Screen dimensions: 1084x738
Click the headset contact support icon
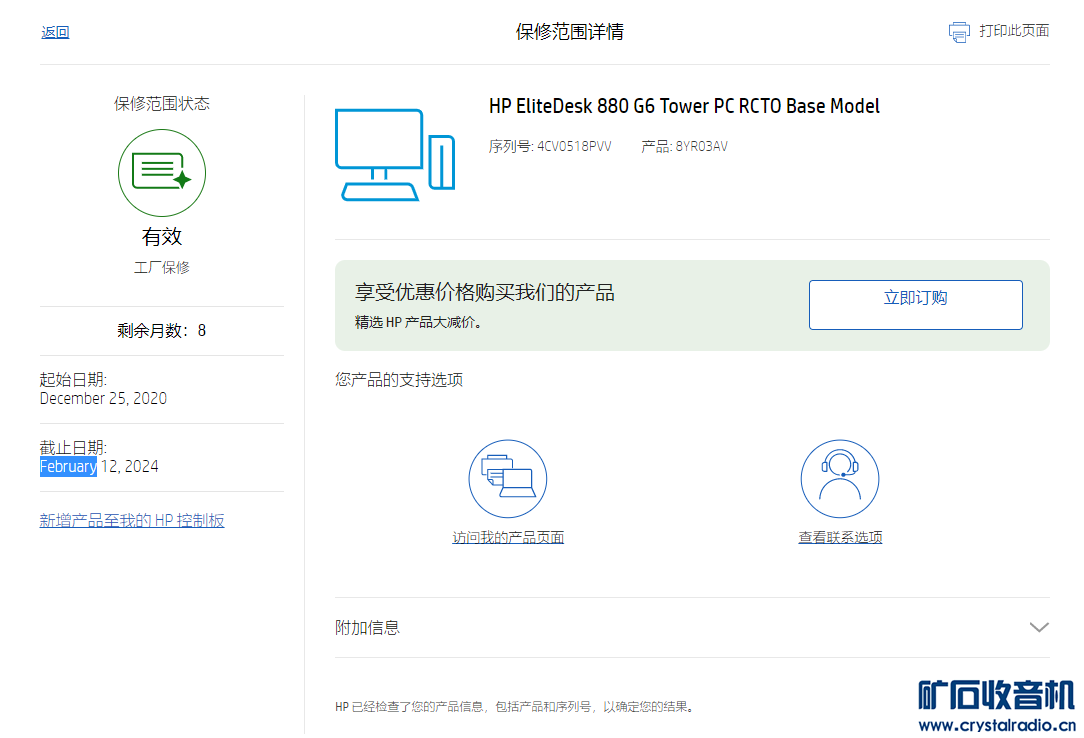[839, 479]
